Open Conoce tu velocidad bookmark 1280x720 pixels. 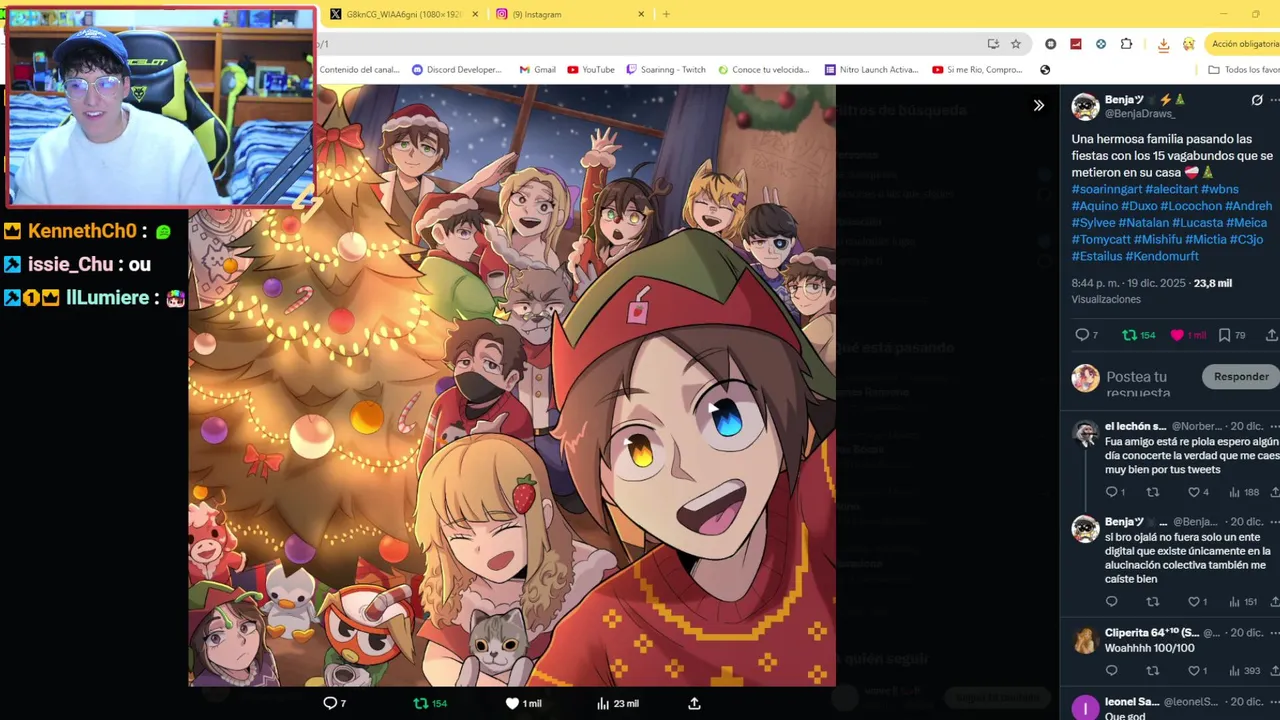tap(764, 70)
